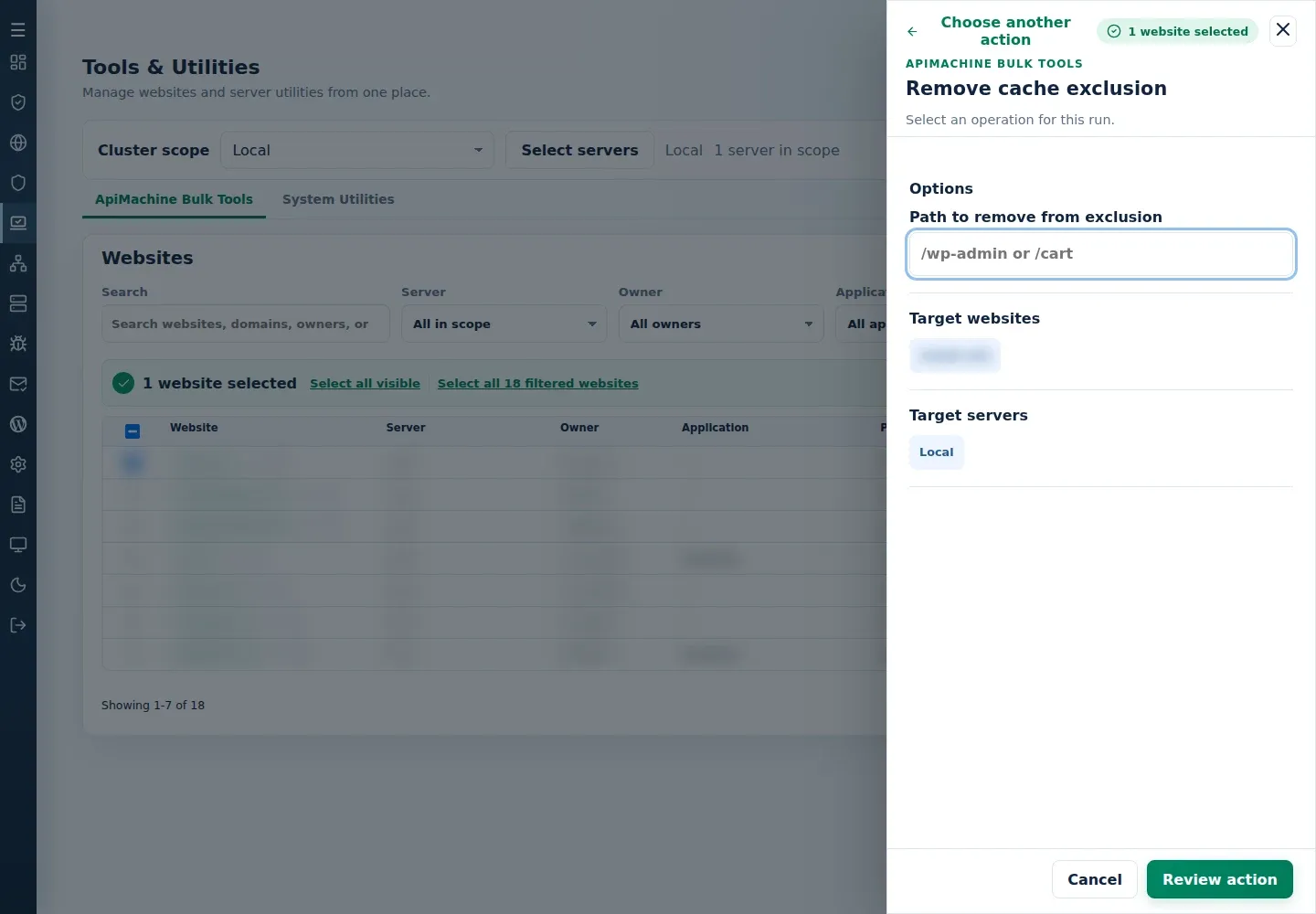1316x914 pixels.
Task: Open the network cluster icon in sidebar
Action: click(x=18, y=263)
